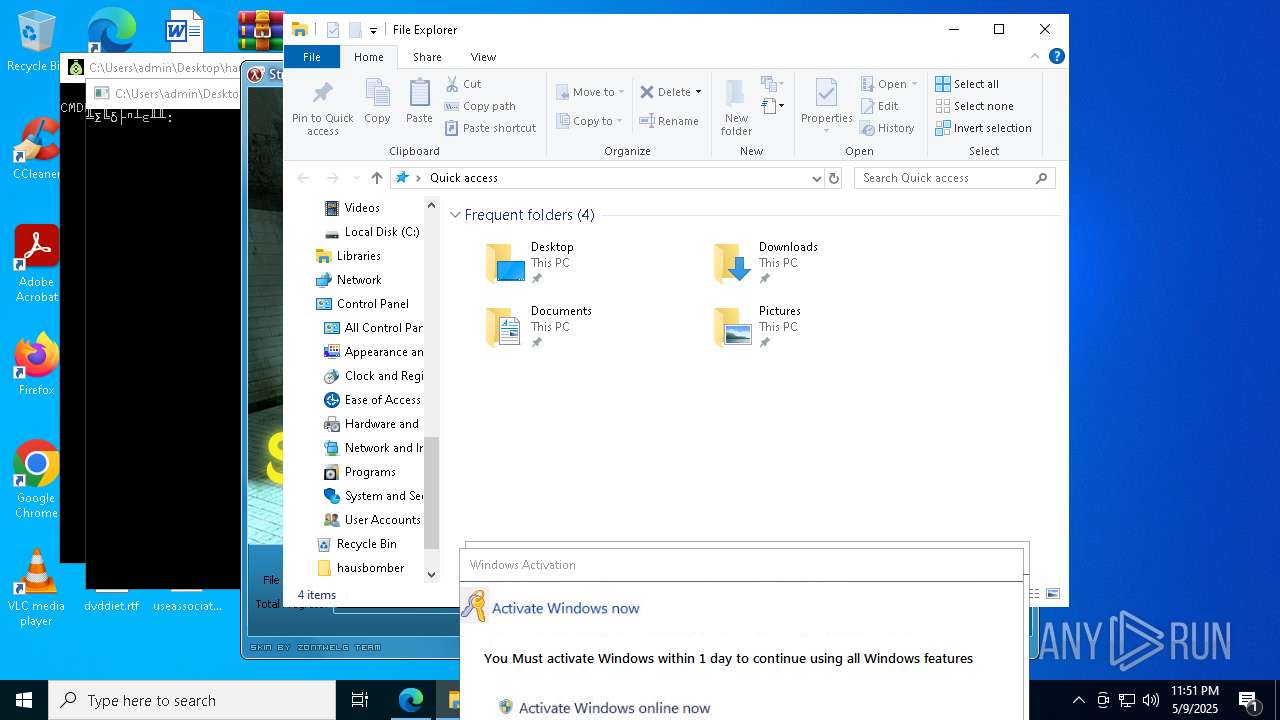Switch to the Share tab
Screen dimensions: 1280x720
tap(427, 57)
